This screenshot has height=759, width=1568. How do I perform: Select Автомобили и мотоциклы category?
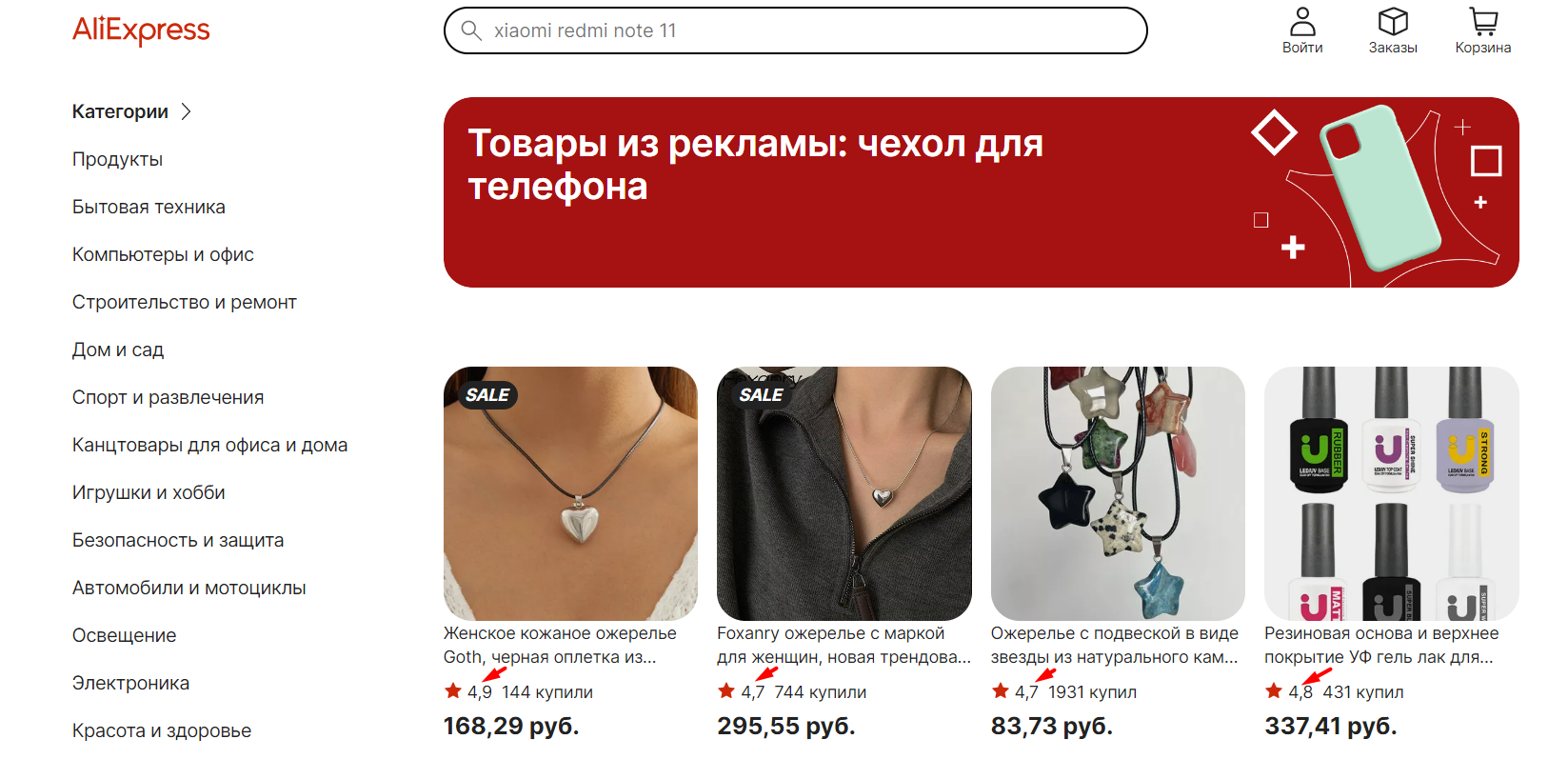pos(189,588)
